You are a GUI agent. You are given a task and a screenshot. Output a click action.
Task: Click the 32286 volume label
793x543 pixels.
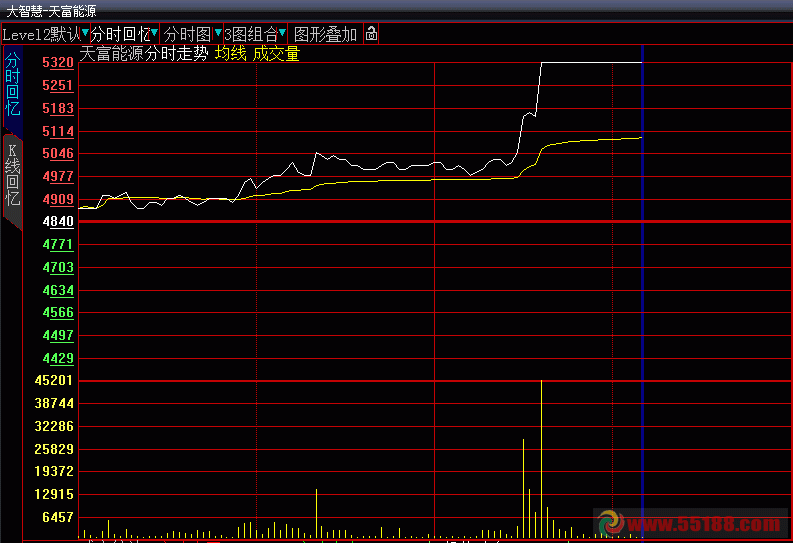tap(54, 426)
